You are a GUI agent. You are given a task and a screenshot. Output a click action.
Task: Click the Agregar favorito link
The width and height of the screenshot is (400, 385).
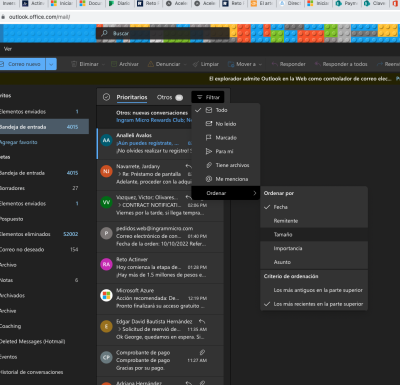(18, 142)
